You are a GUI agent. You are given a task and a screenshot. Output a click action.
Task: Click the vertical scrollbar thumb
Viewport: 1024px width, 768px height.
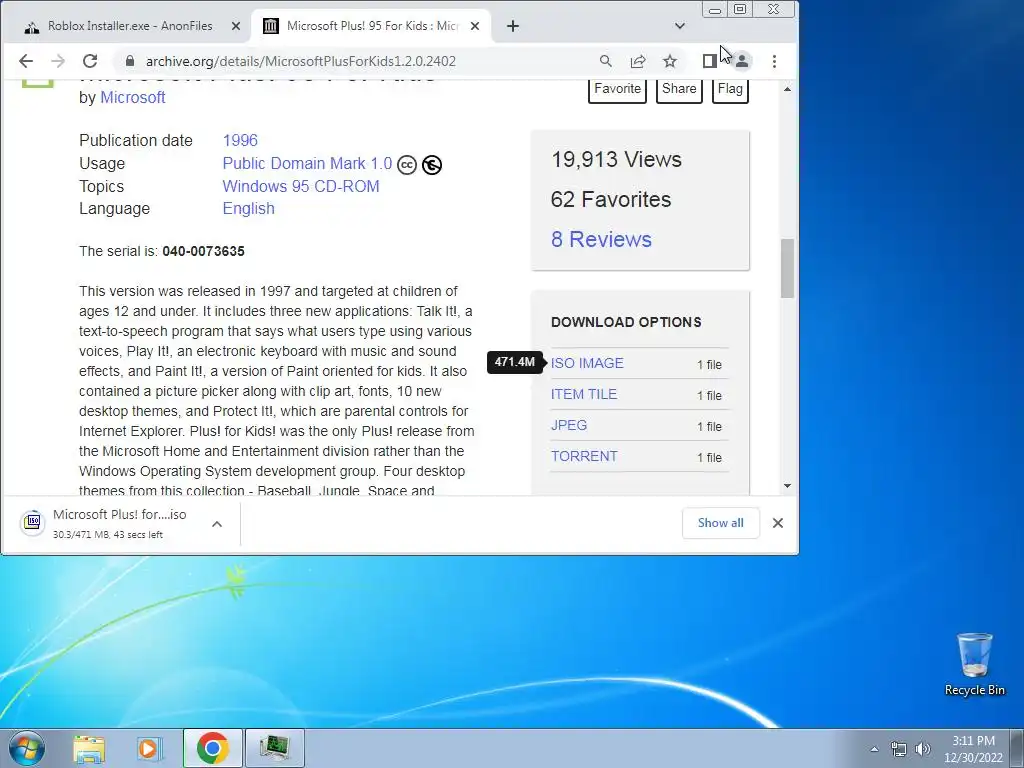(787, 268)
